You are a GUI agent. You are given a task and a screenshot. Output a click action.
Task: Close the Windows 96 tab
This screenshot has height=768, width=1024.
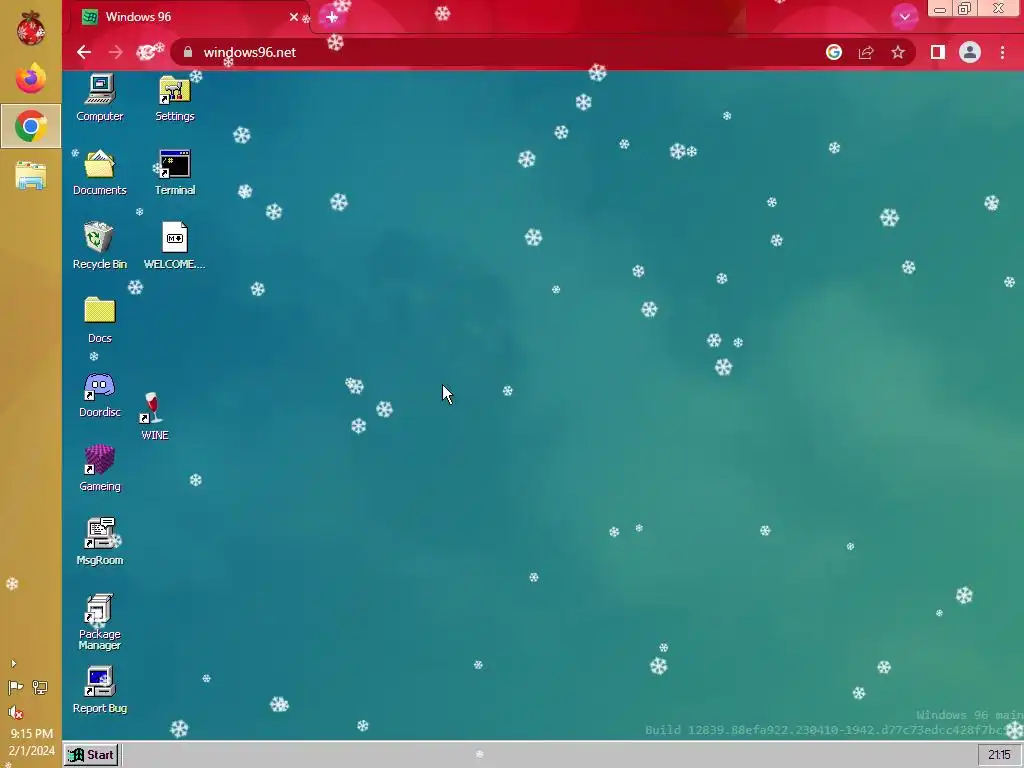(x=294, y=17)
